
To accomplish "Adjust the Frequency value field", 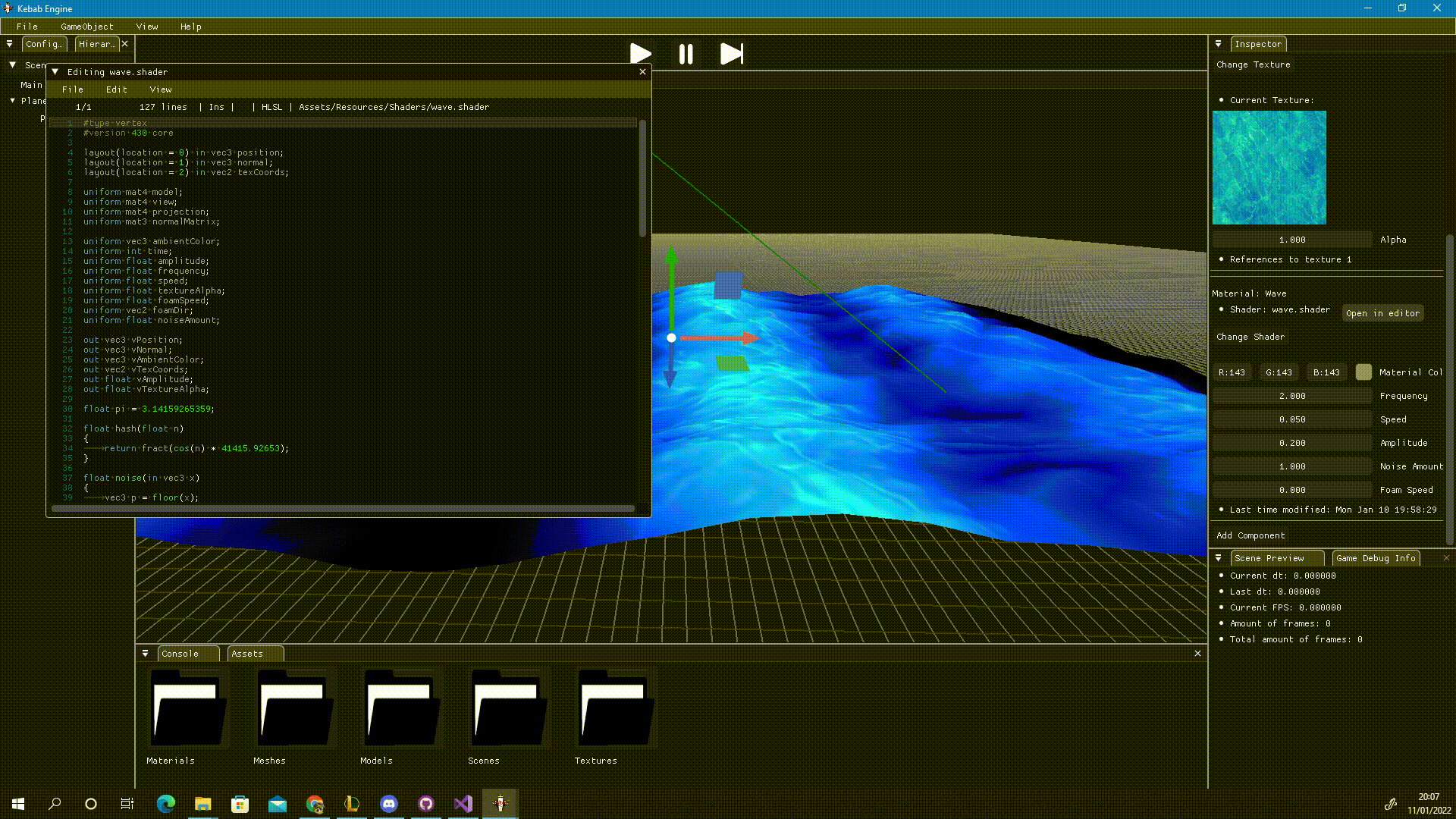I will 1292,396.
